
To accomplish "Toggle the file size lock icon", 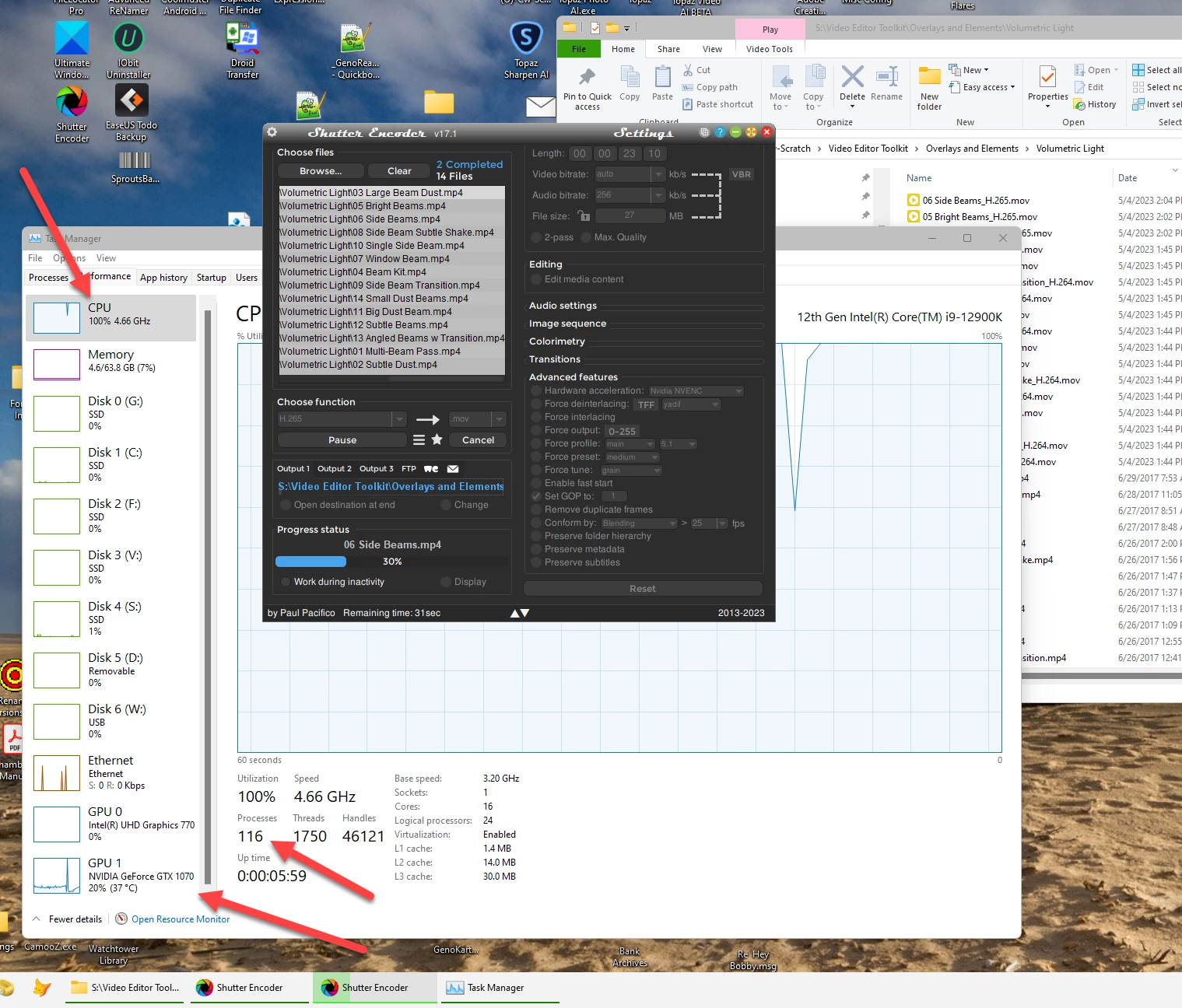I will (584, 215).
